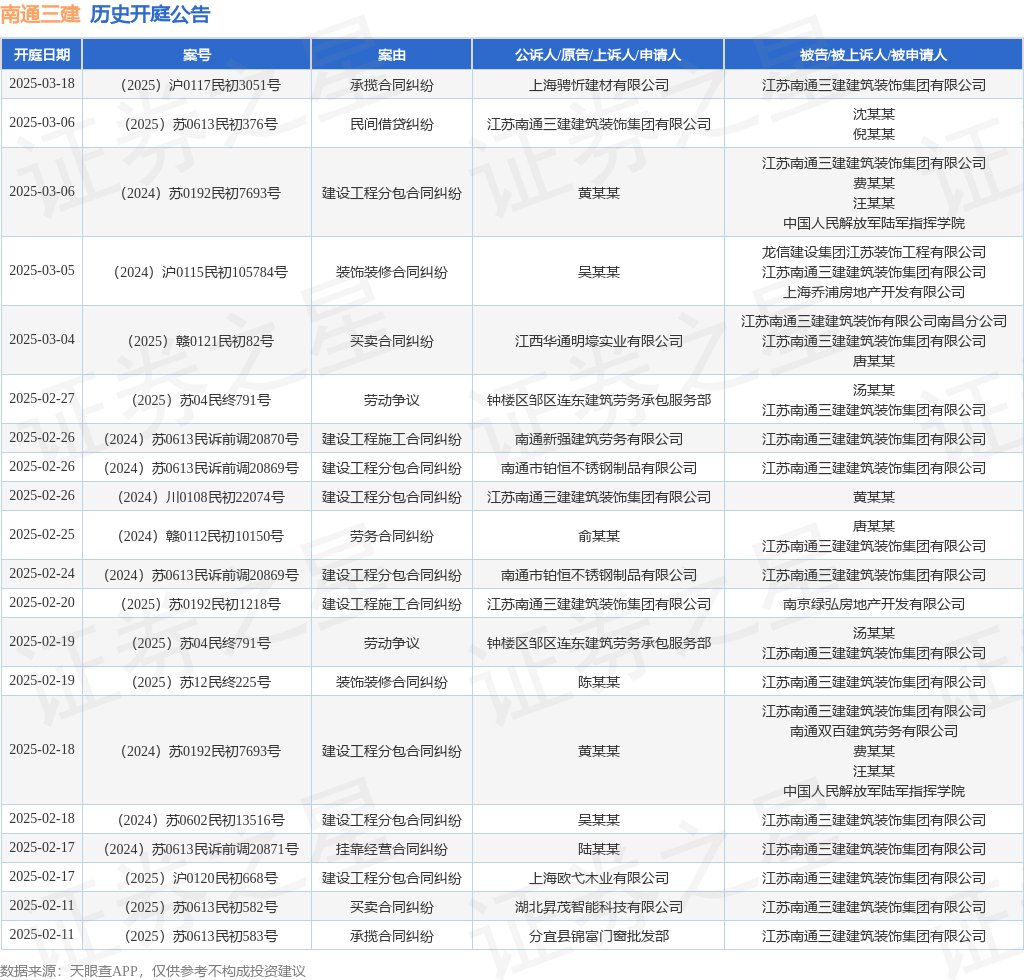Viewport: 1024px width, 980px height.
Task: Click the 历史开庭公告 heading
Action: pos(150,14)
